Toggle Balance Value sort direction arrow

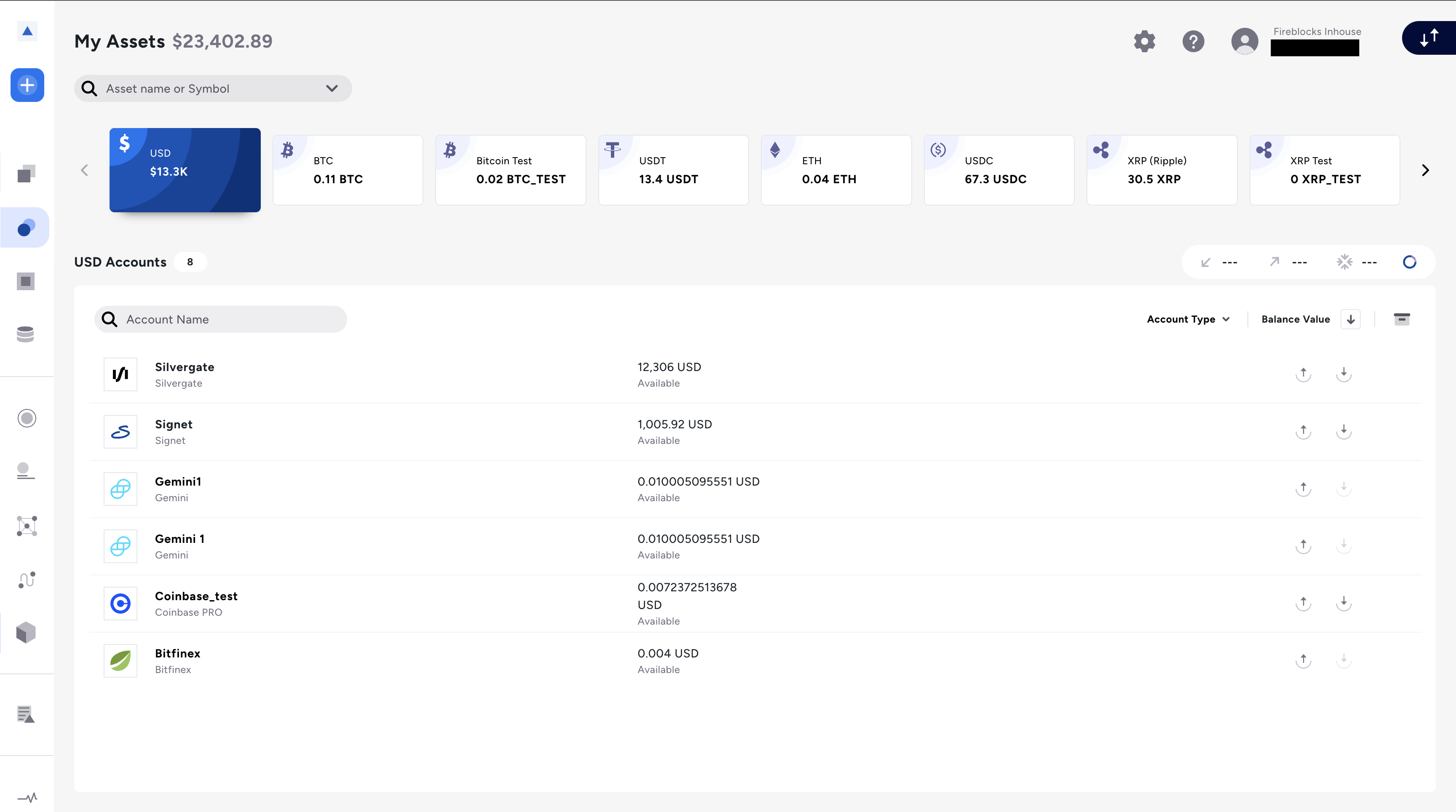tap(1351, 319)
